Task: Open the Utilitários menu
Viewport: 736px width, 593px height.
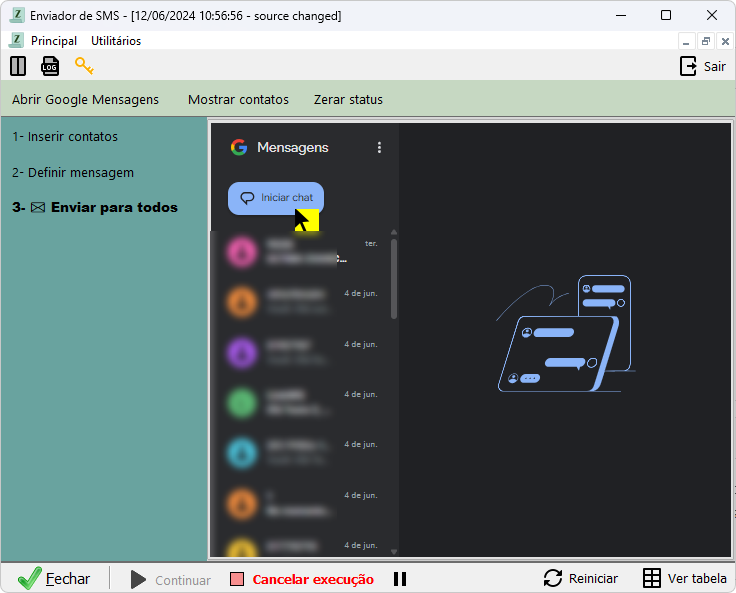Action: 116,41
